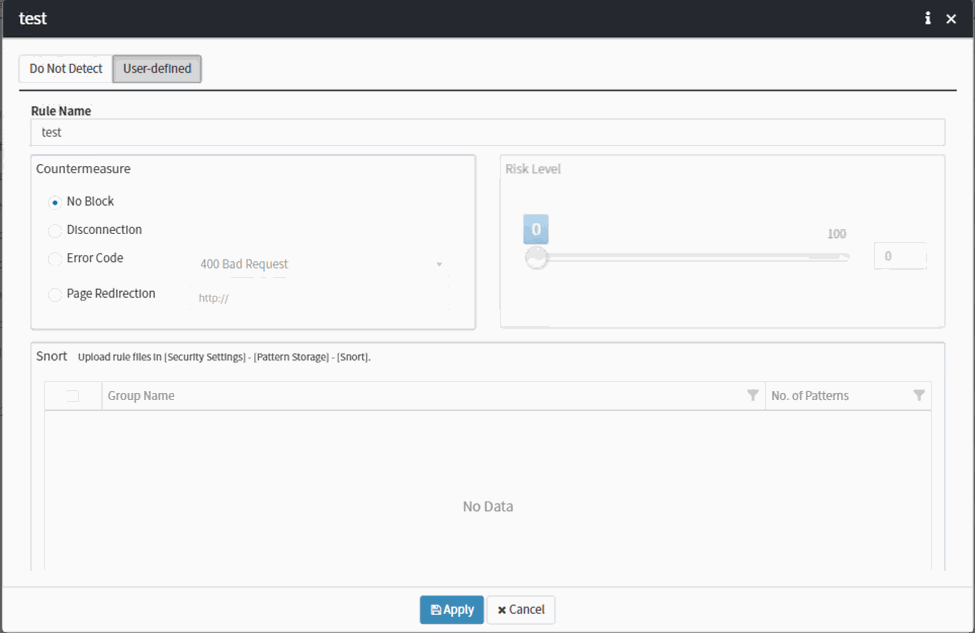Screen dimensions: 975x633
Task: Click the Cancel button
Action: [521, 610]
